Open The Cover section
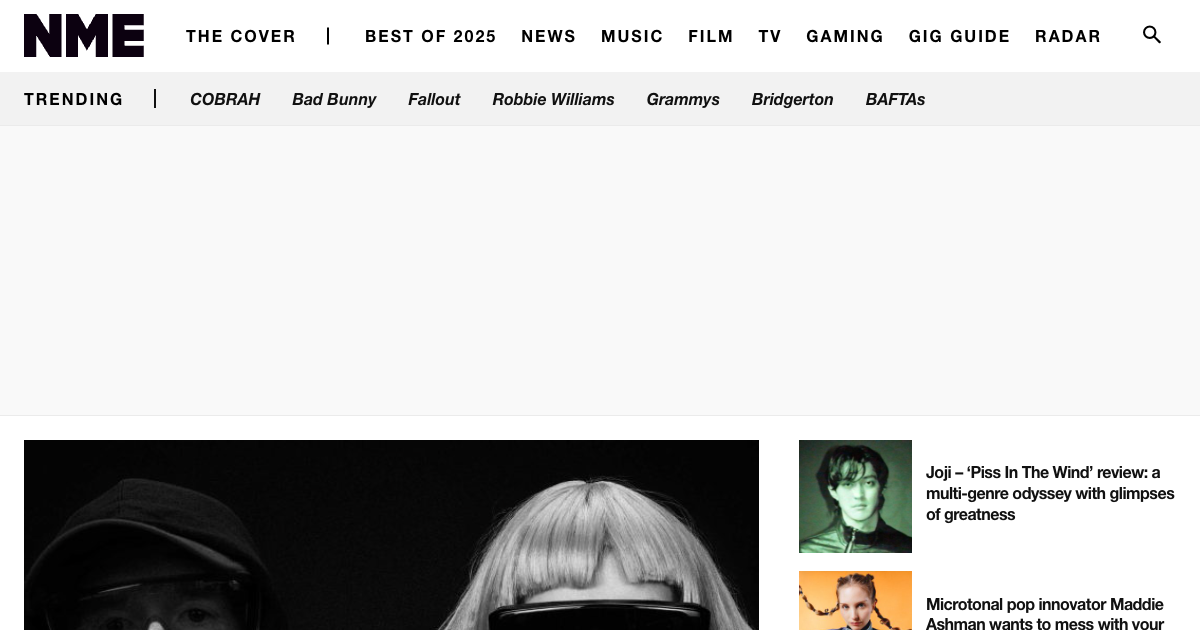This screenshot has width=1200, height=630. pyautogui.click(x=241, y=36)
